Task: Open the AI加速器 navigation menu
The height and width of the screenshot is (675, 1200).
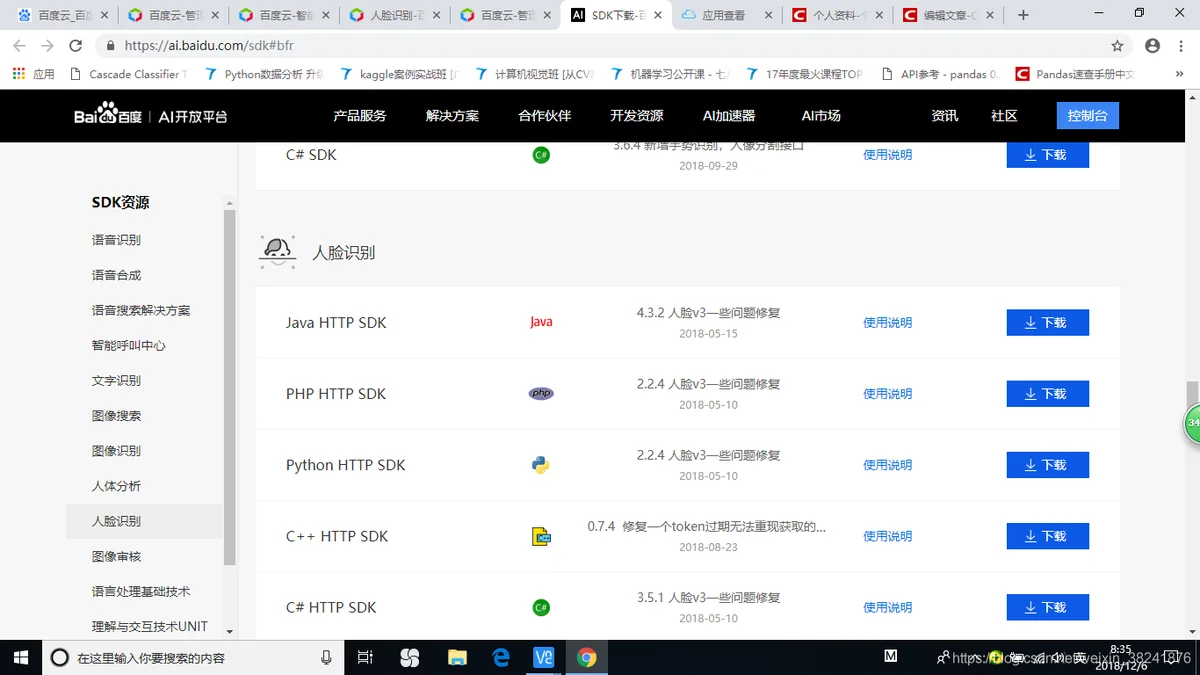Action: click(729, 116)
